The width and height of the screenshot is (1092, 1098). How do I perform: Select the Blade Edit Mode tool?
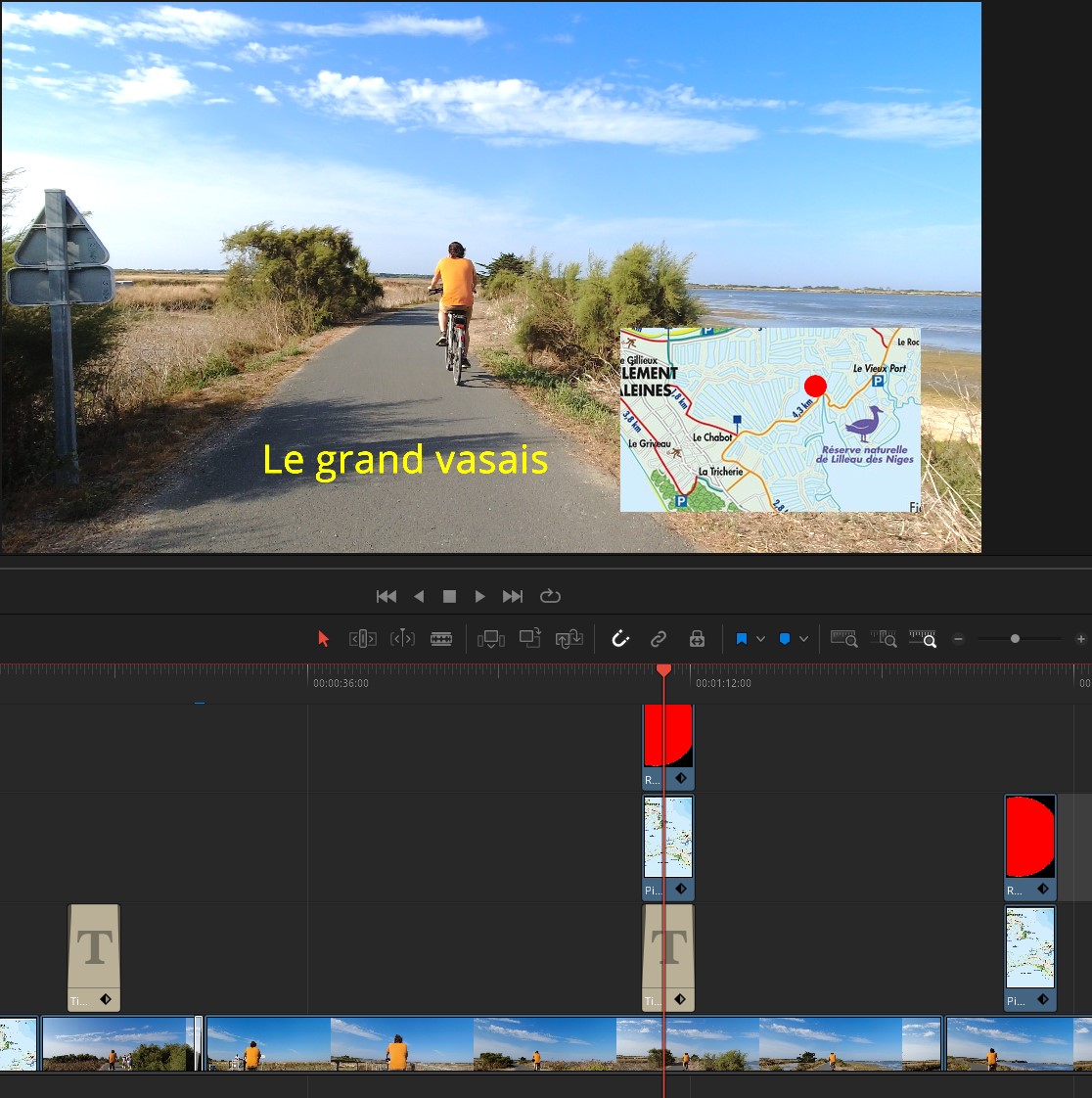441,639
